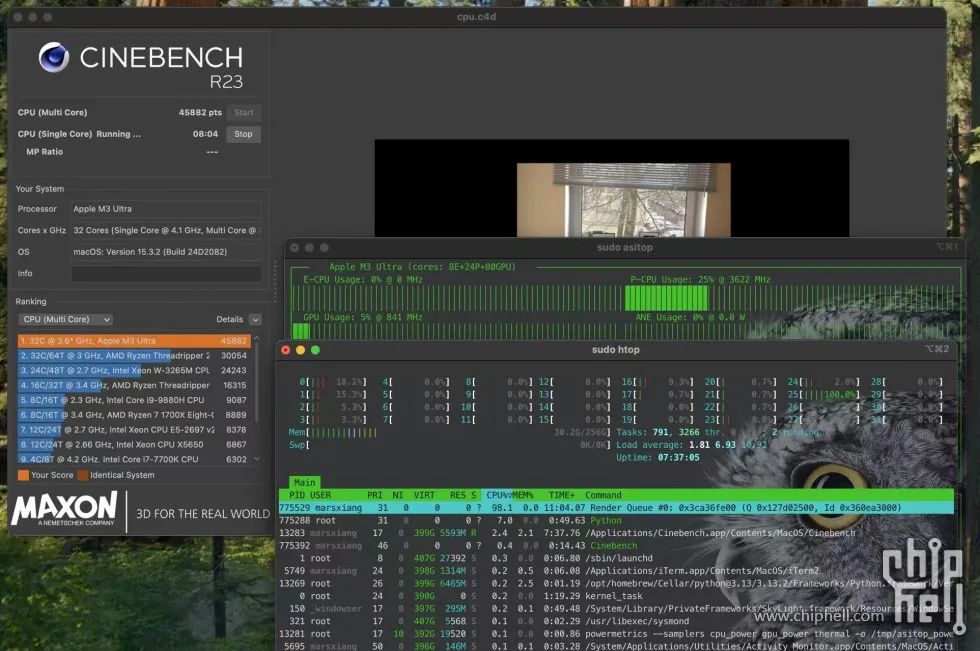Click the CPU (Single Core) test label
This screenshot has height=651, width=980.
point(55,134)
